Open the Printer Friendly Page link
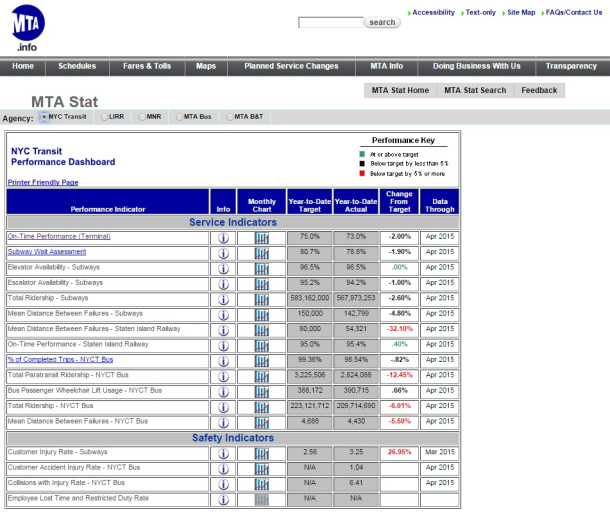 [x=43, y=182]
